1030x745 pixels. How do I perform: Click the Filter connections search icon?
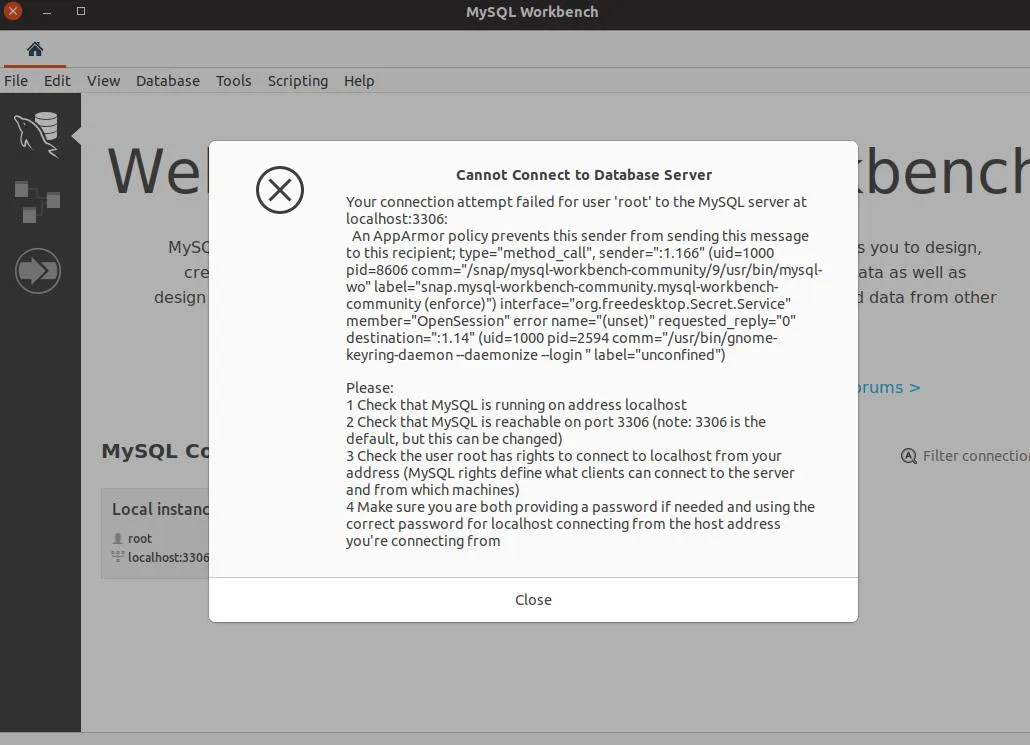click(908, 456)
